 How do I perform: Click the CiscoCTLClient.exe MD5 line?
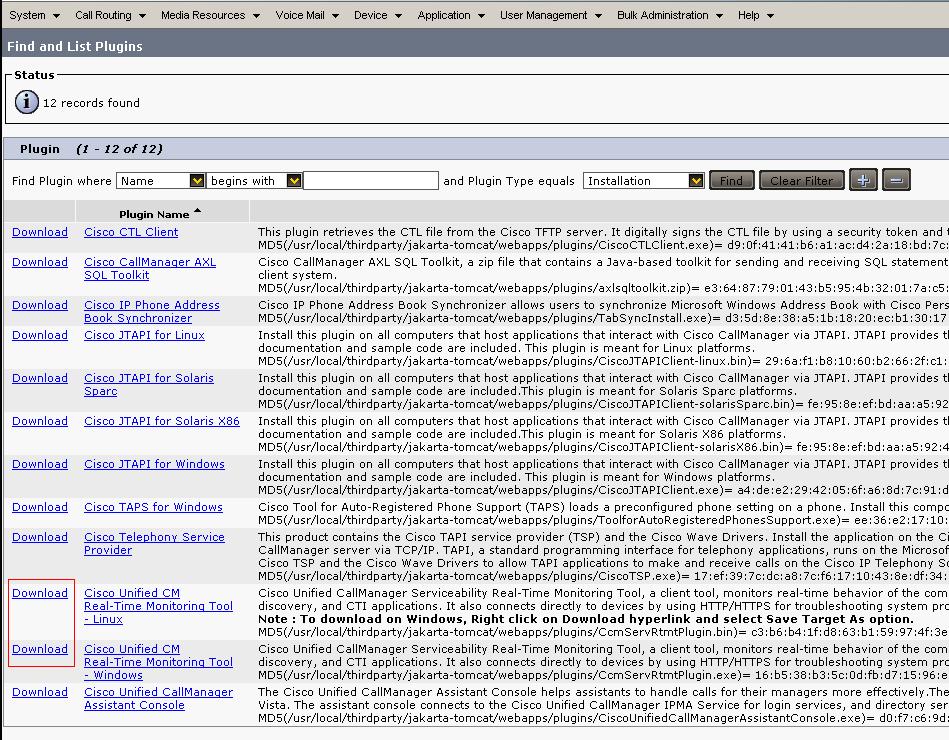click(x=603, y=245)
